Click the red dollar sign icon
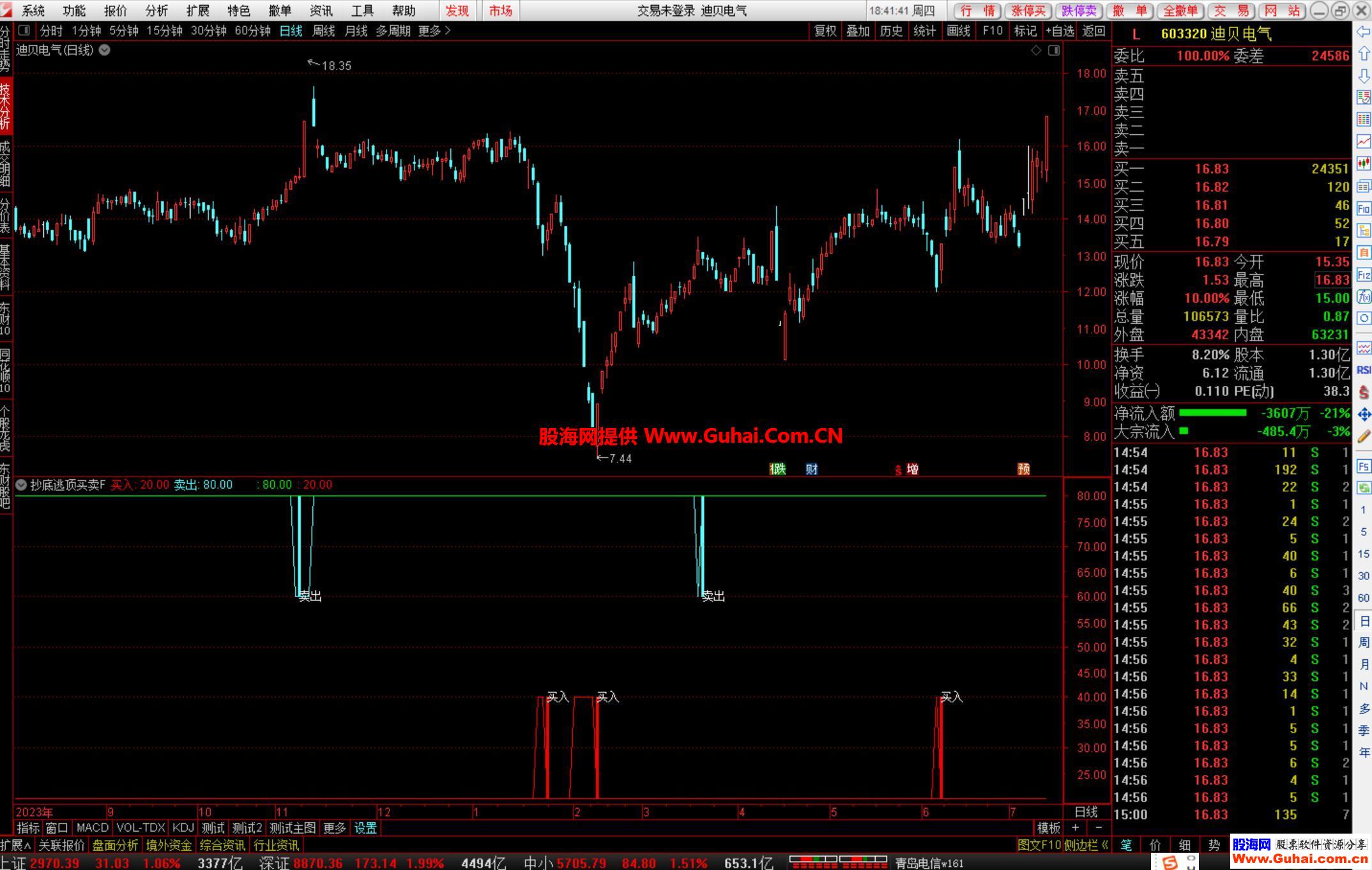The width and height of the screenshot is (1372, 870). [1364, 392]
